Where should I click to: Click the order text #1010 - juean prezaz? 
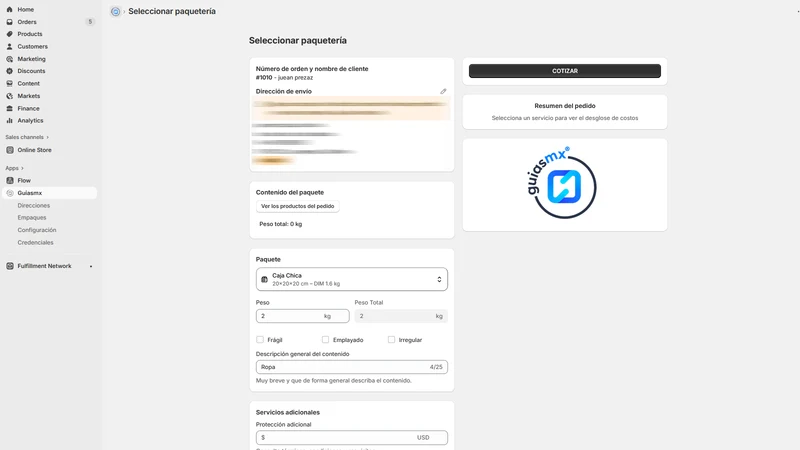coord(284,78)
